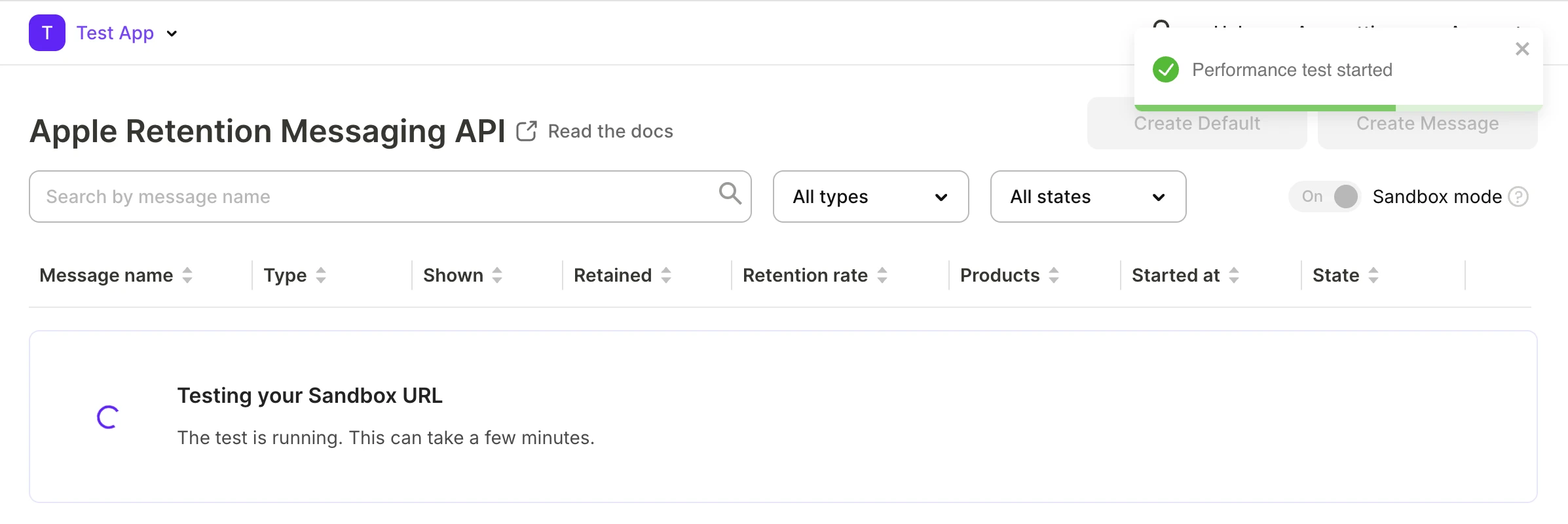Click the loading spinner icon
This screenshot has height=524, width=1568.
pos(108,417)
